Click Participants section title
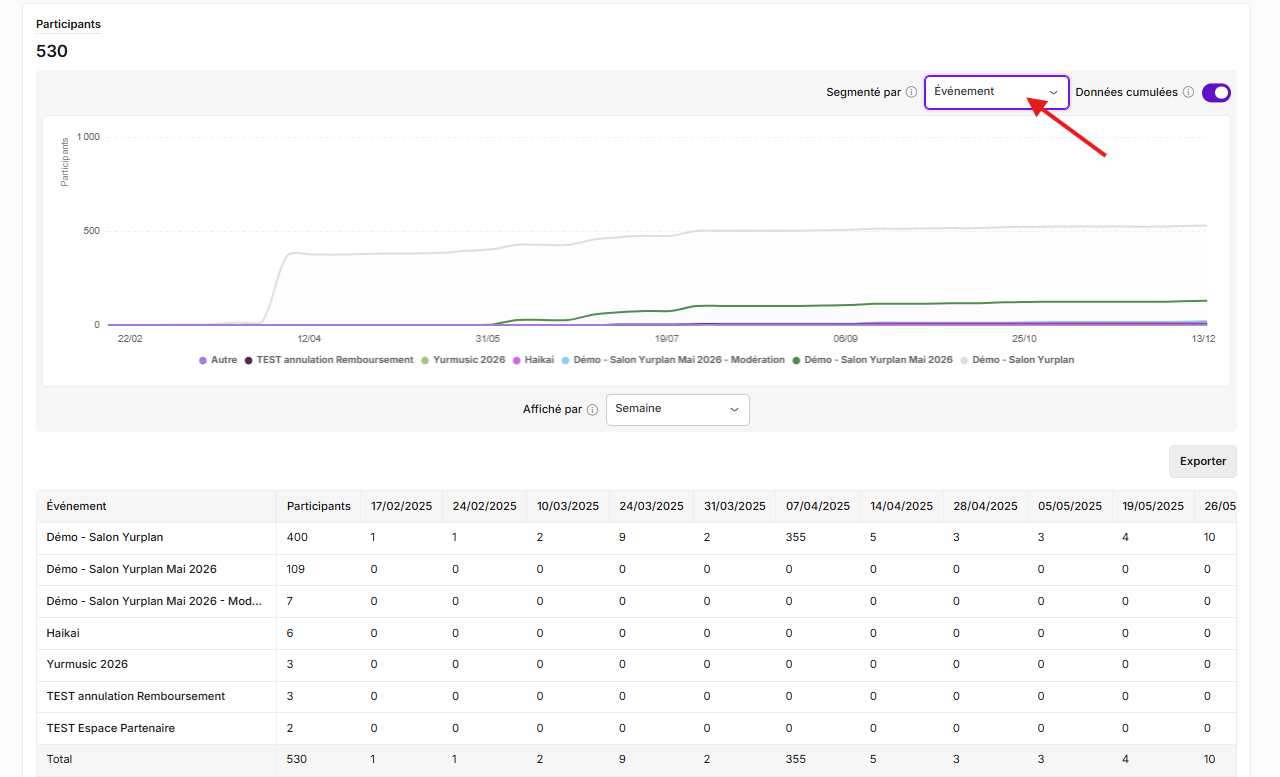1280x777 pixels. (68, 24)
